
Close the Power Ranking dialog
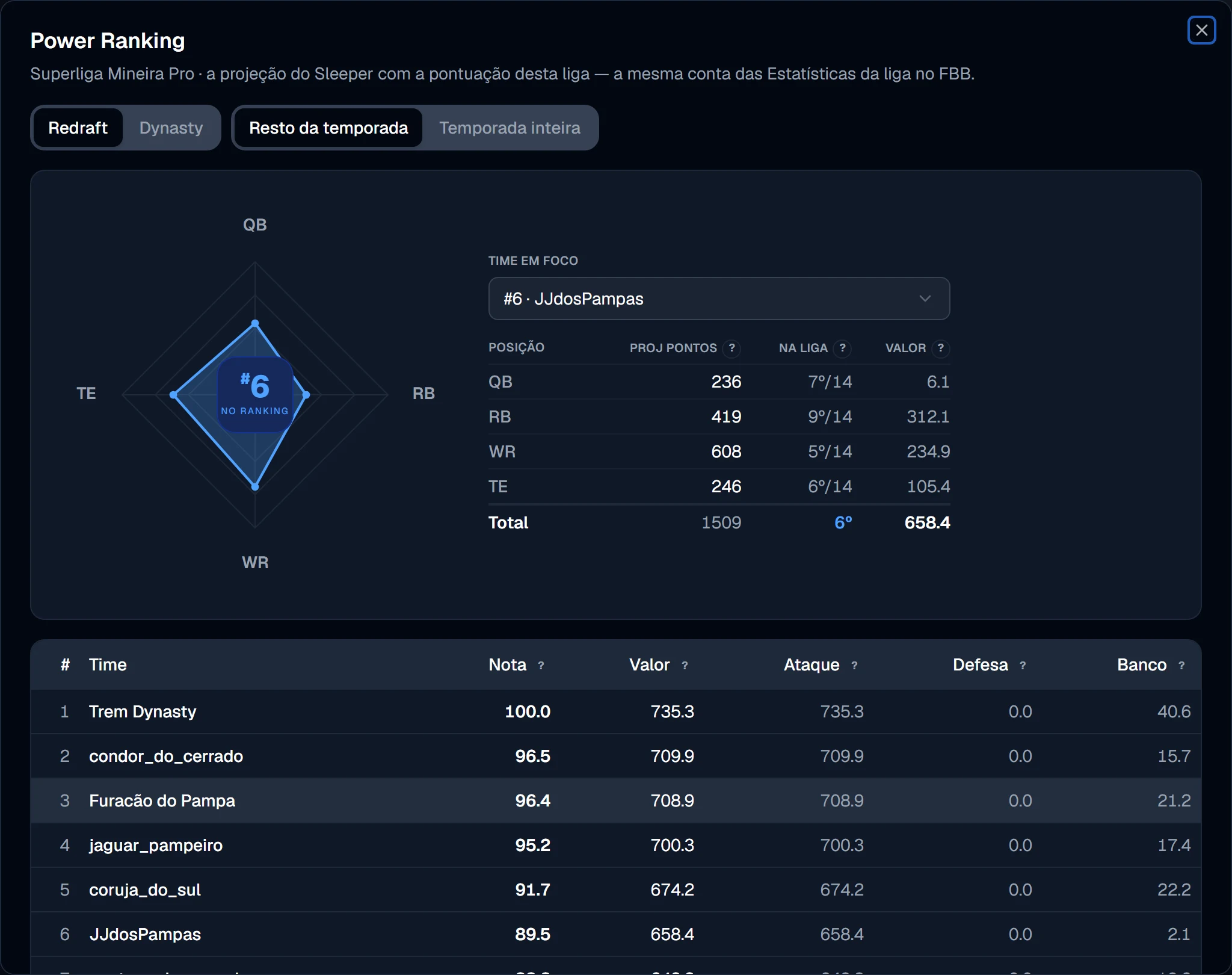[1201, 30]
